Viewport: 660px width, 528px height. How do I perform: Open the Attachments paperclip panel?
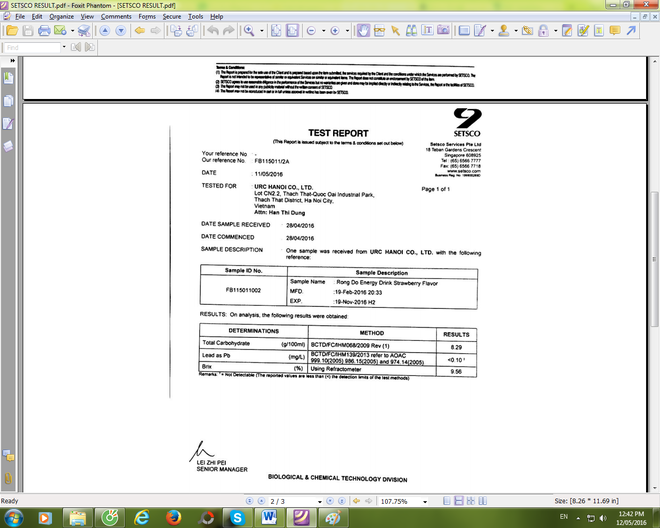click(8, 478)
